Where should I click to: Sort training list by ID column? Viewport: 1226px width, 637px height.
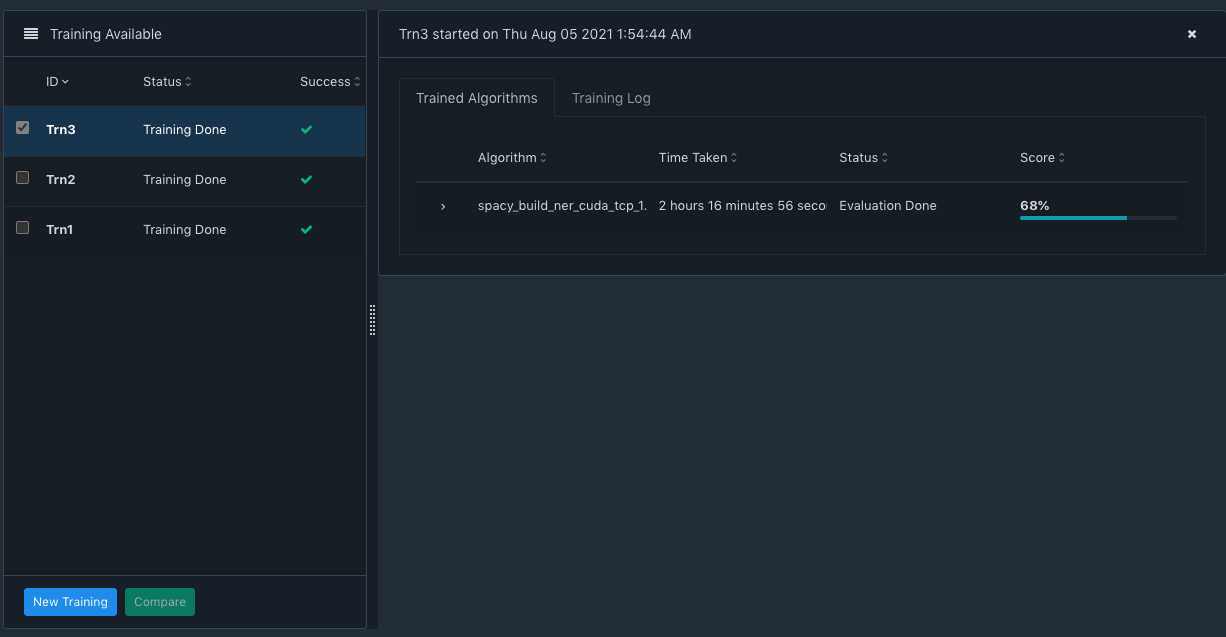[57, 82]
